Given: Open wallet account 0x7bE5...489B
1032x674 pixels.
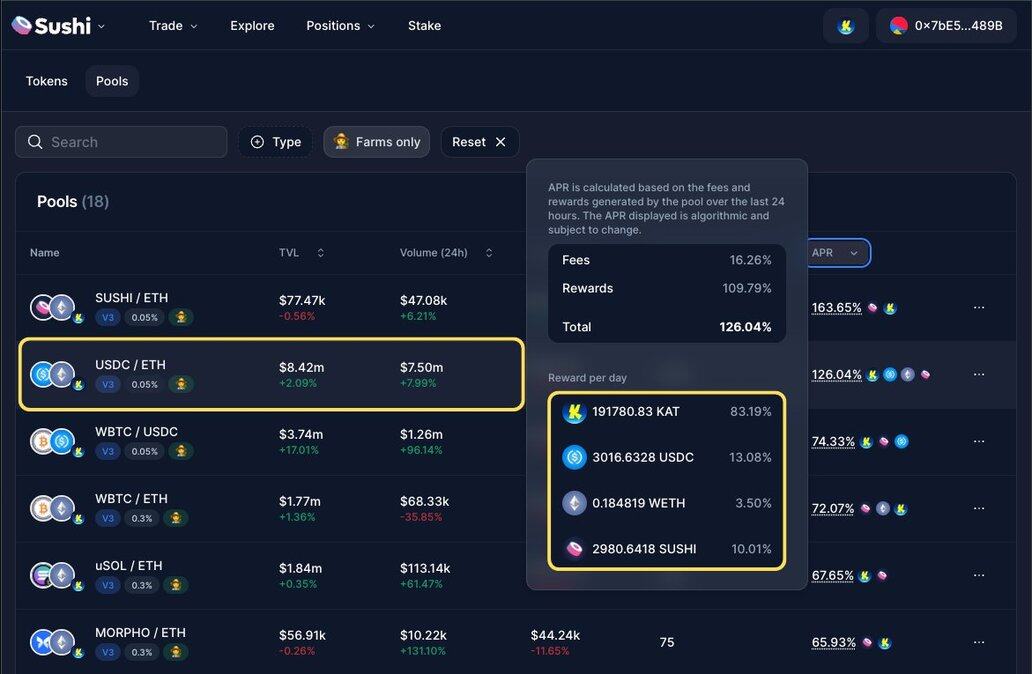Looking at the screenshot, I should pyautogui.click(x=946, y=26).
